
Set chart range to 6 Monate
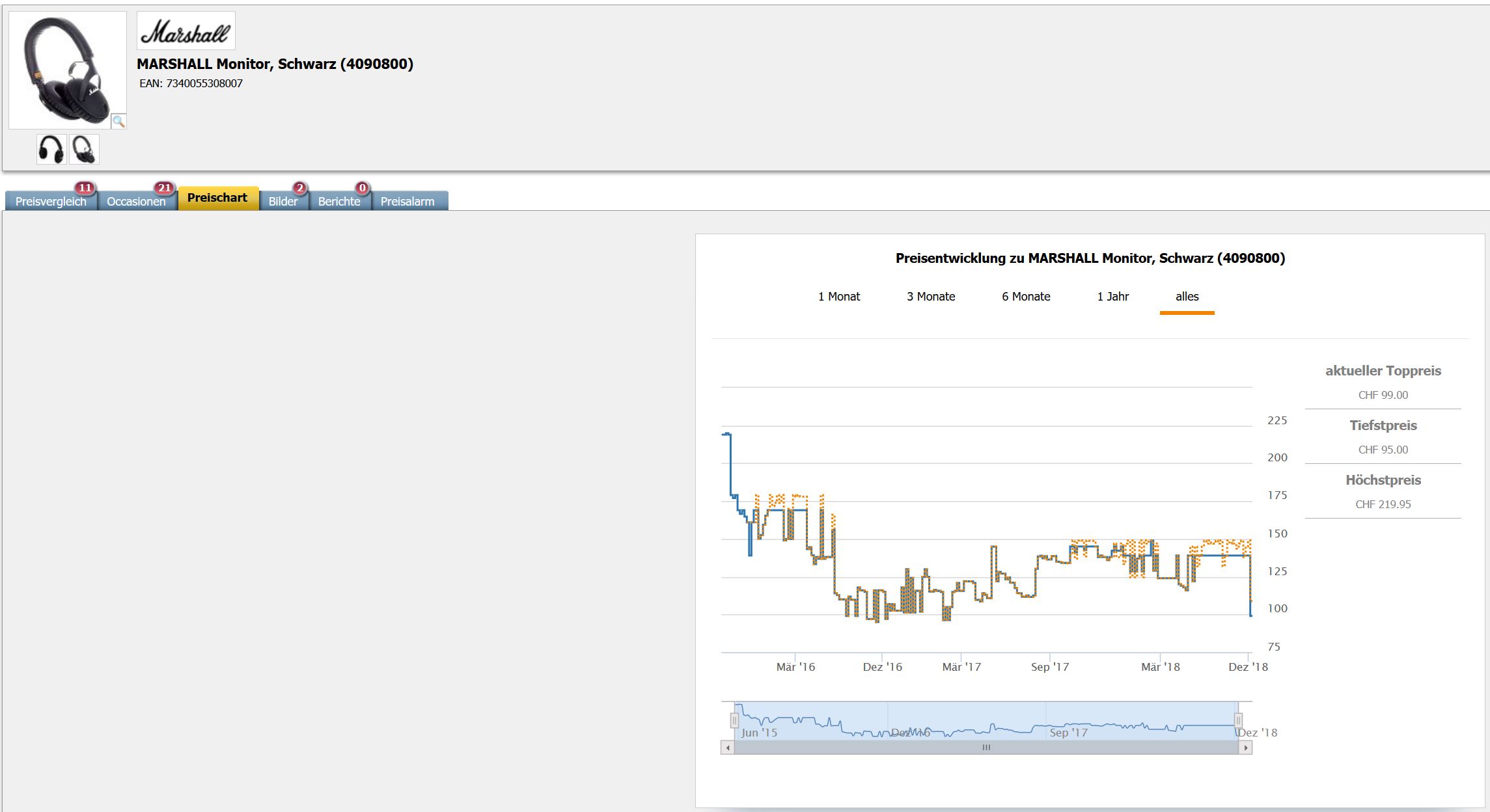tap(1026, 297)
